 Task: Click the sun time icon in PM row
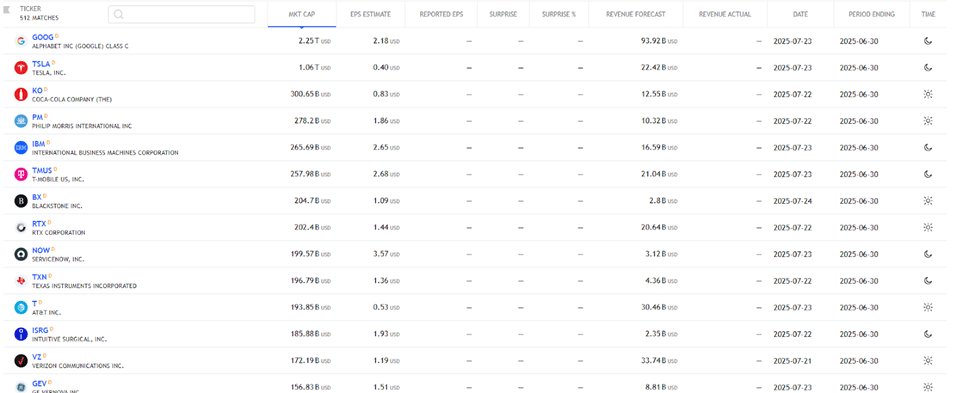click(928, 121)
